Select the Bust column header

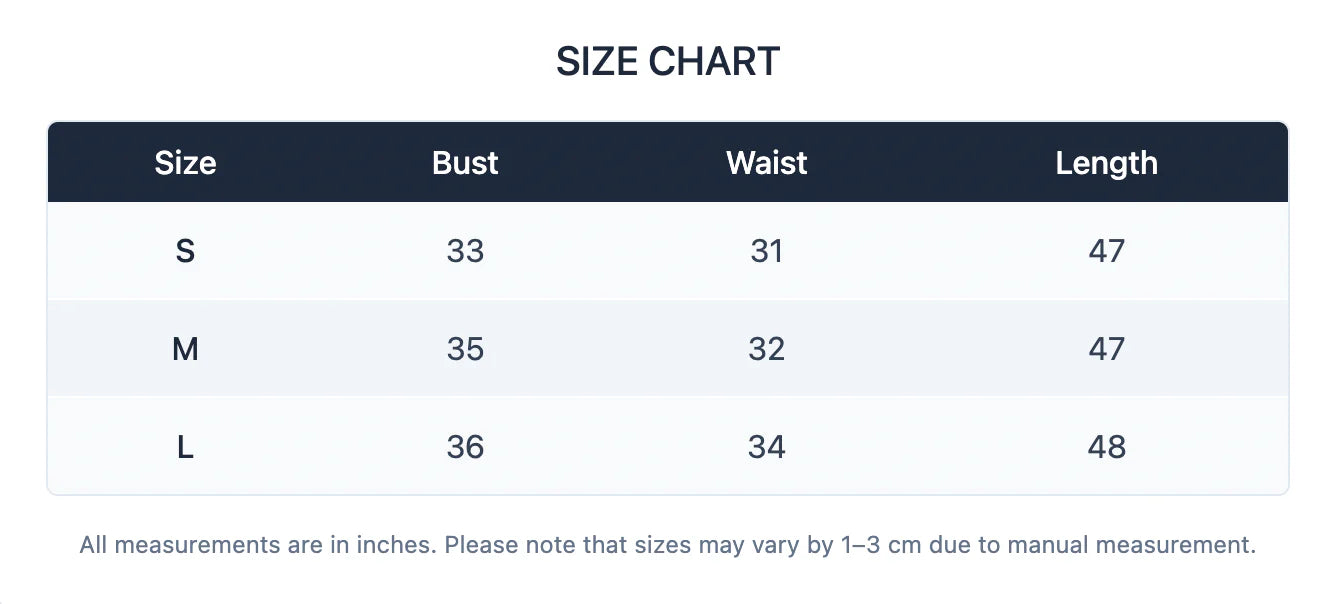(x=465, y=163)
